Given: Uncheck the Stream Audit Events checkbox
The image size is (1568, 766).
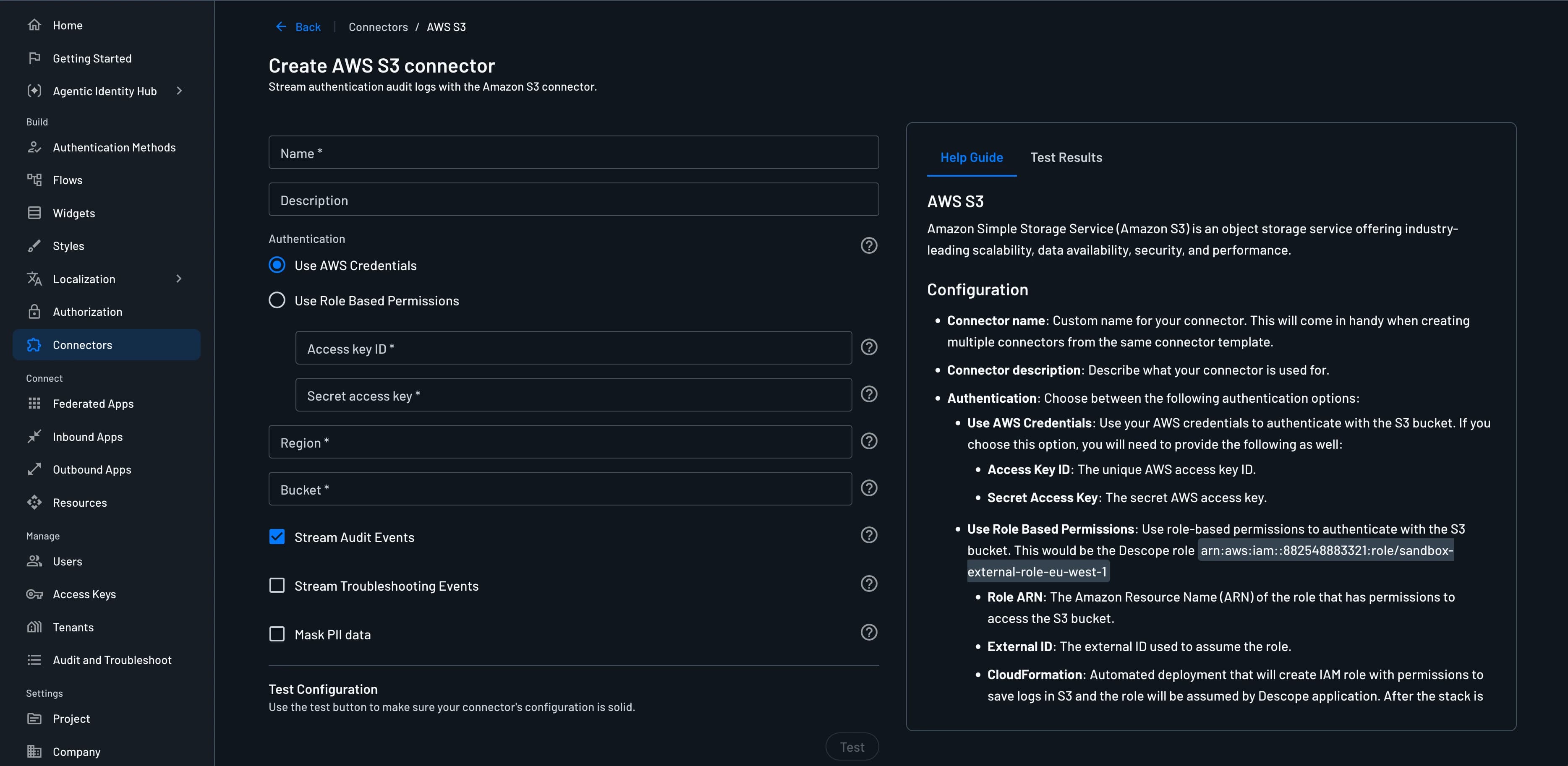Looking at the screenshot, I should (x=277, y=536).
